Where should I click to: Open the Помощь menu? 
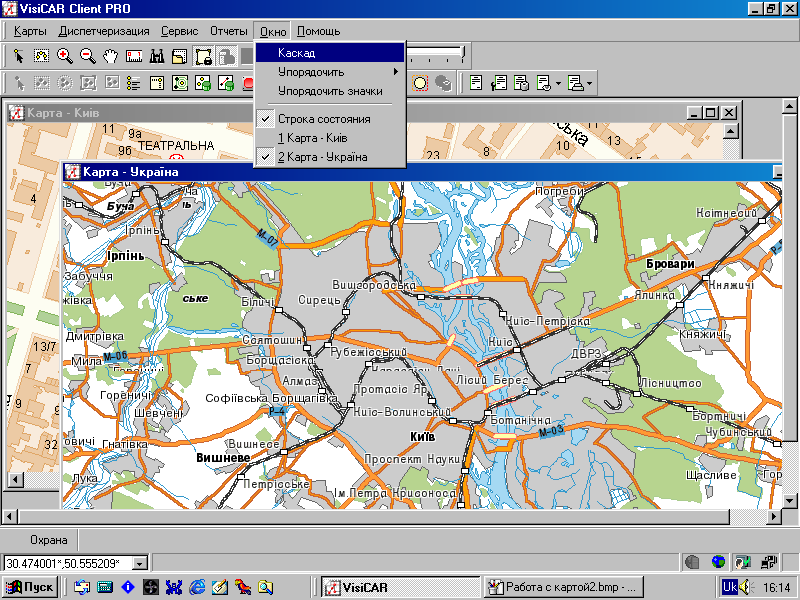click(x=318, y=31)
